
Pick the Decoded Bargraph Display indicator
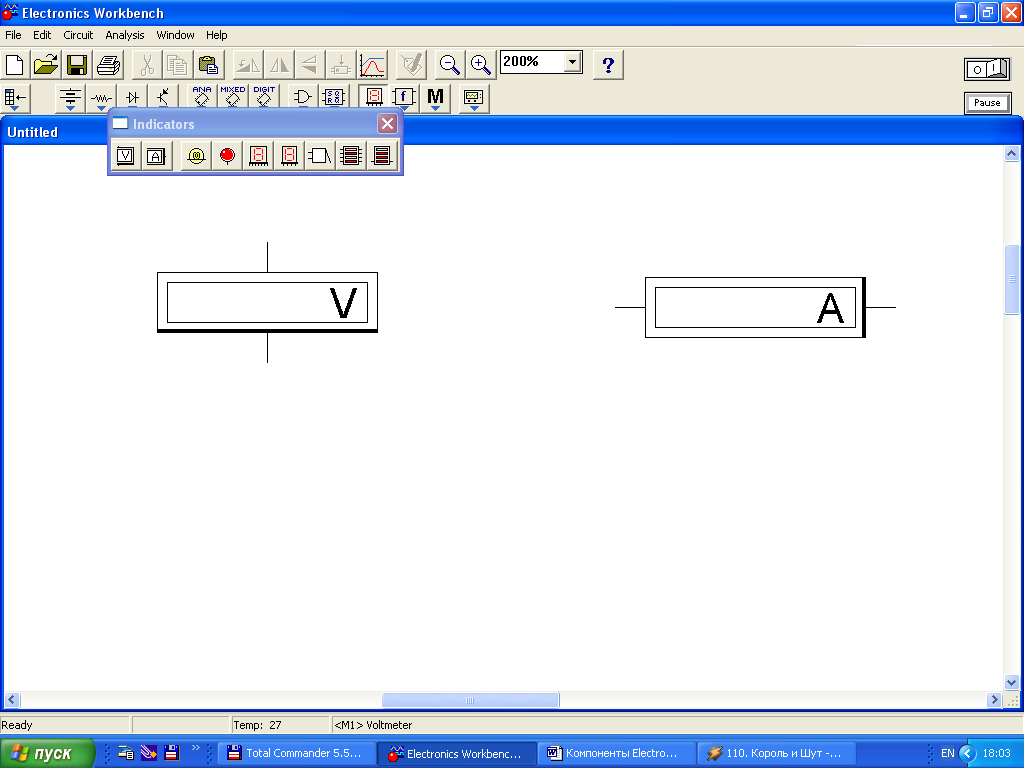tap(382, 156)
